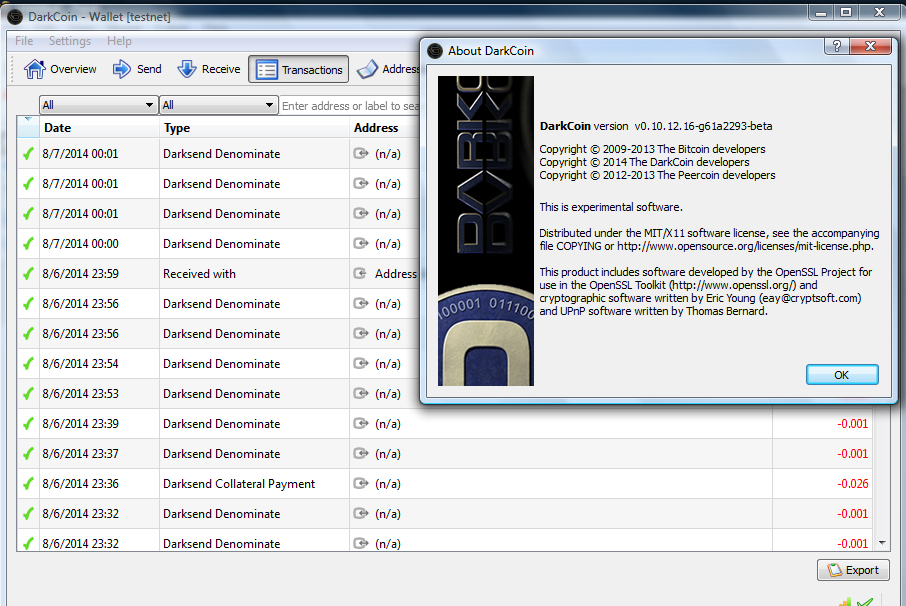The width and height of the screenshot is (906, 606).
Task: Go to the Send tab
Action: point(137,69)
